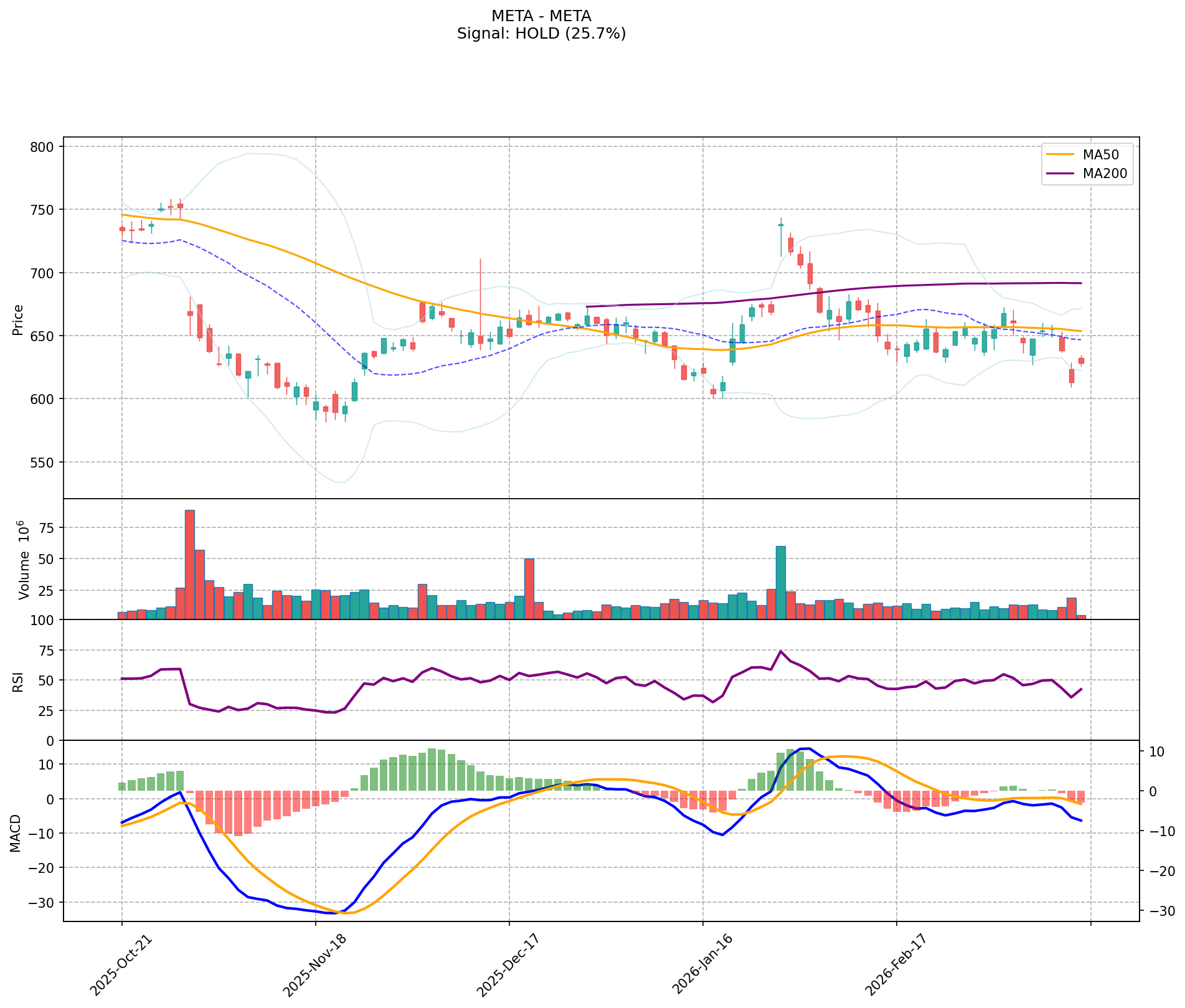Click the Volume axis label
The width and height of the screenshot is (1185, 1008).
(x=24, y=559)
